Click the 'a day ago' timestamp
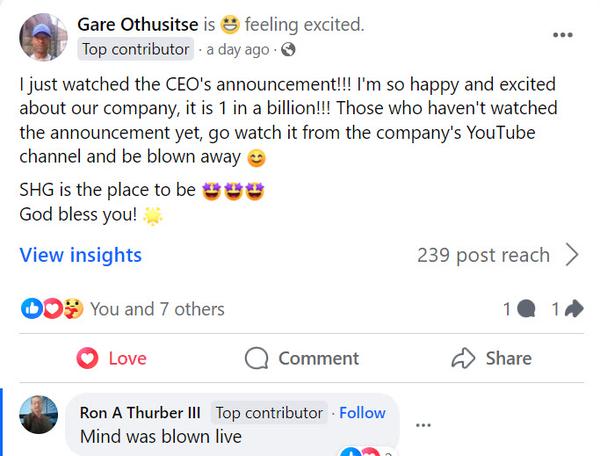Screen dimensions: 600x456 point(239,49)
